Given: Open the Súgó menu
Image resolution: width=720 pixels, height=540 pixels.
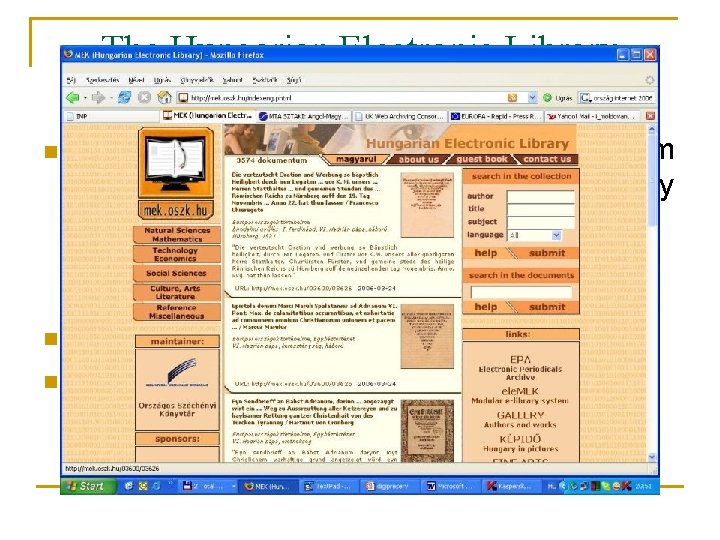Looking at the screenshot, I should (294, 80).
